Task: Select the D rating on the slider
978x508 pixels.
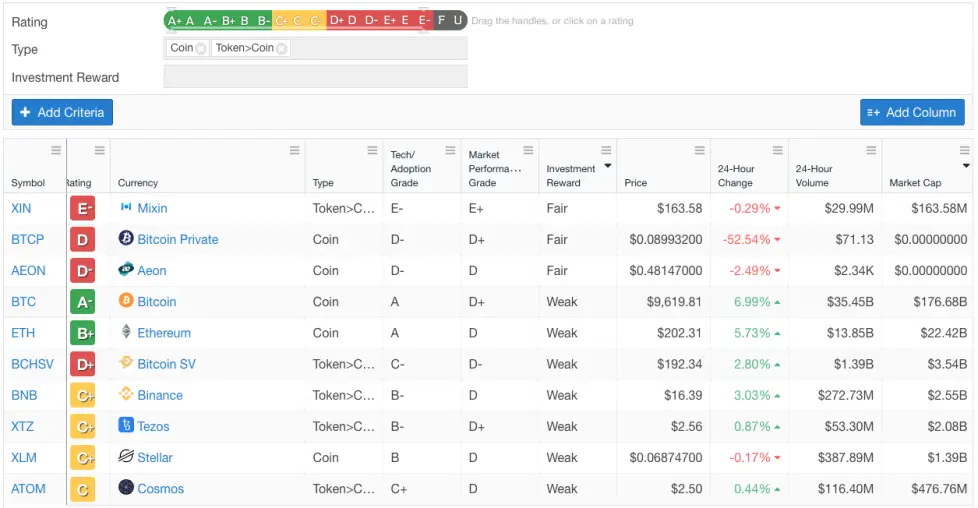Action: click(352, 21)
